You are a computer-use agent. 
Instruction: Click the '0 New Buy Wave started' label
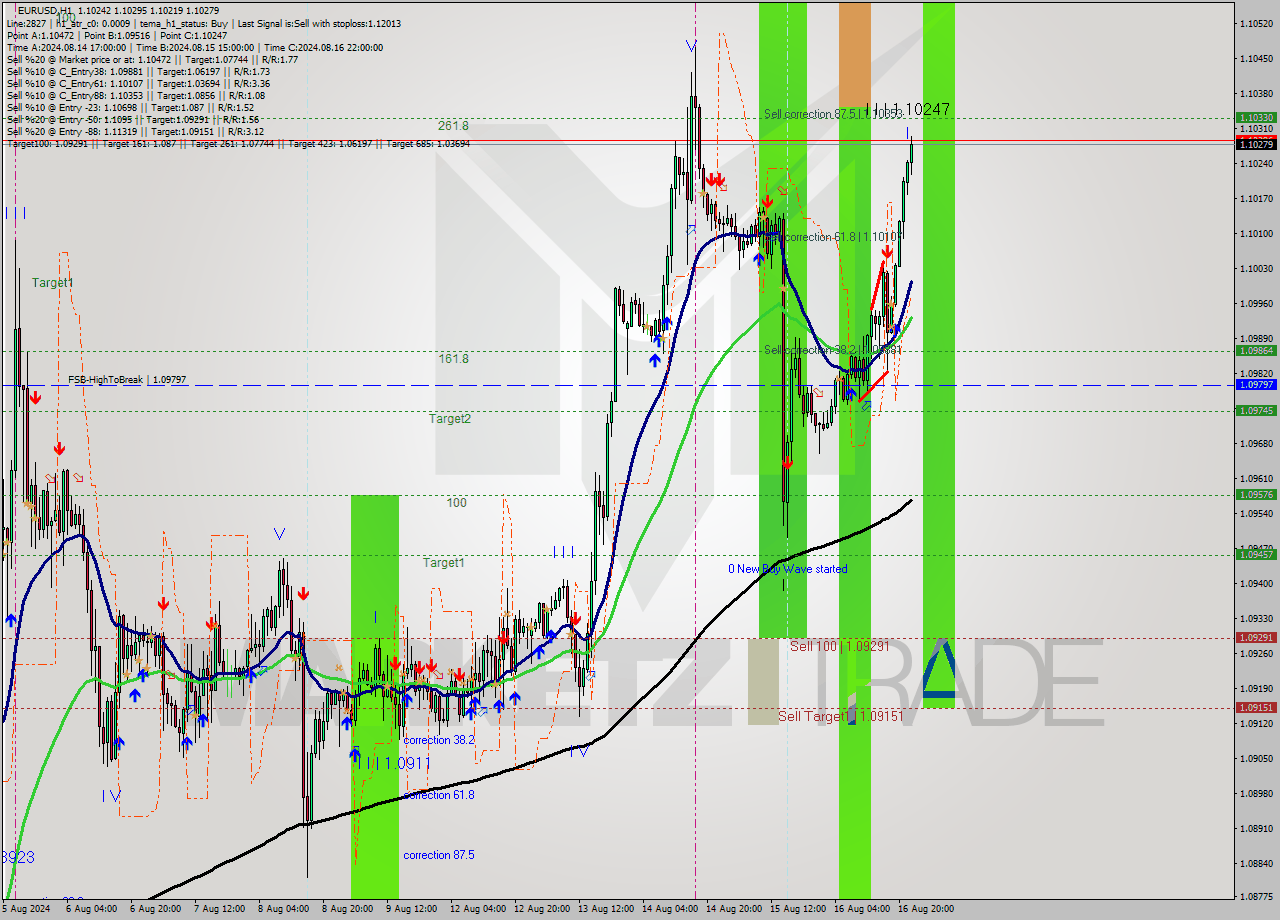coord(787,569)
